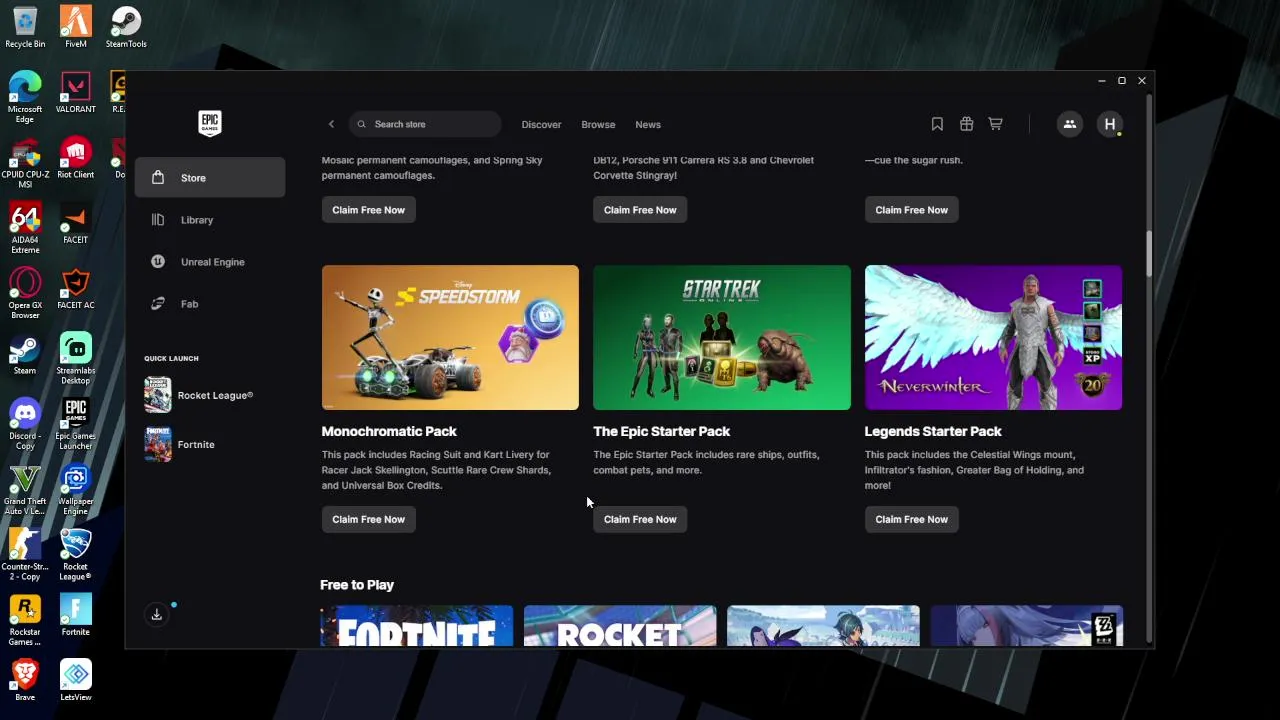
Task: Click the Search store field
Action: click(425, 124)
